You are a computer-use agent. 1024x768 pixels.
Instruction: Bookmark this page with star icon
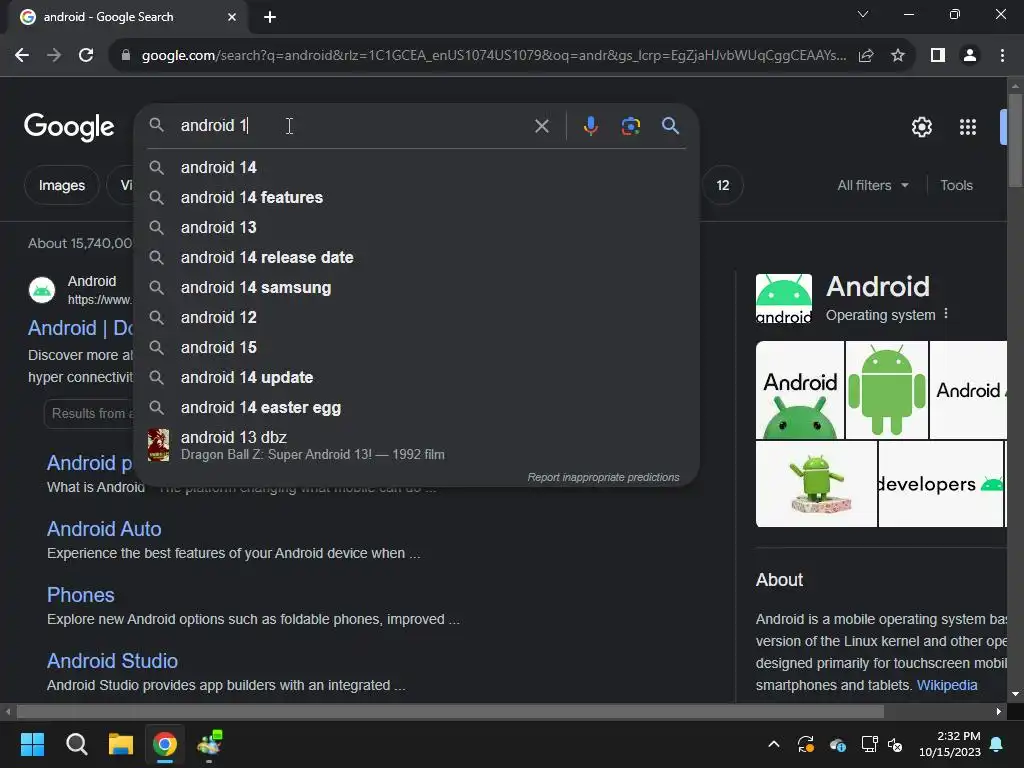point(898,56)
